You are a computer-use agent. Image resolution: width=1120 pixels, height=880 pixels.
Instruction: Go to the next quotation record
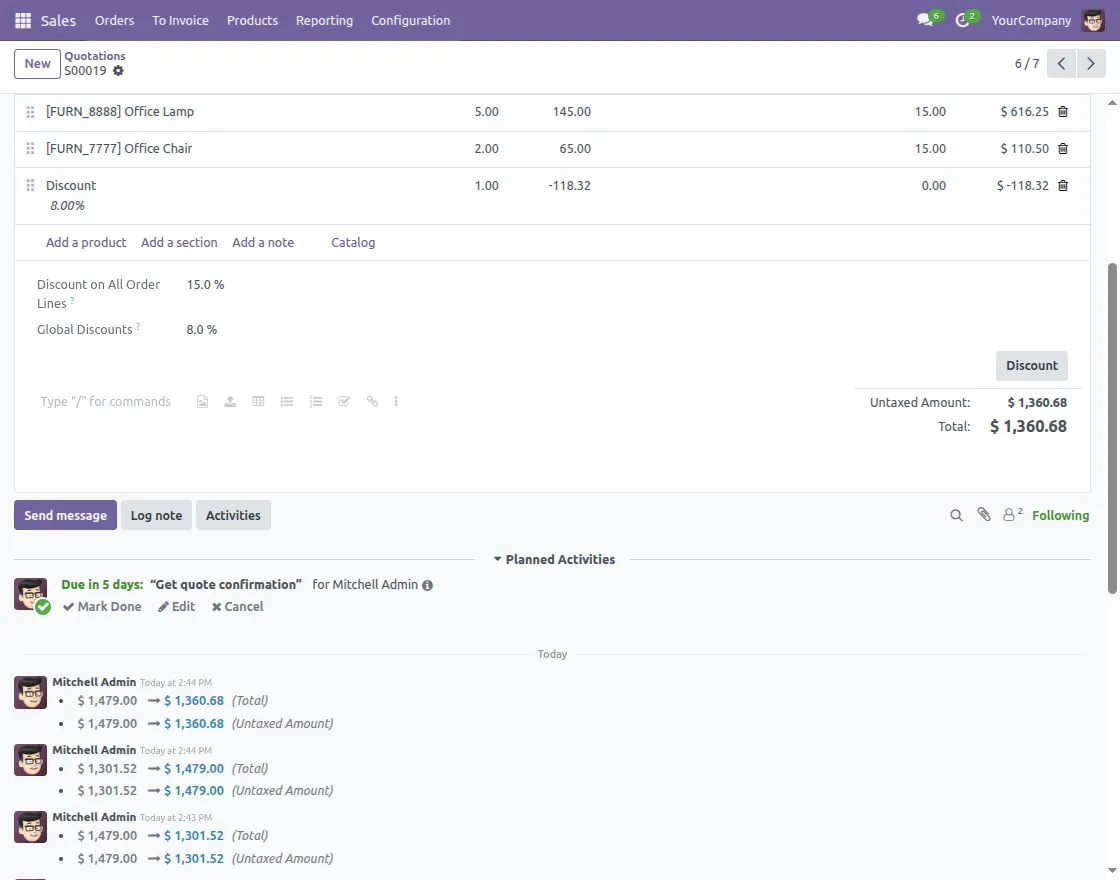[x=1091, y=64]
